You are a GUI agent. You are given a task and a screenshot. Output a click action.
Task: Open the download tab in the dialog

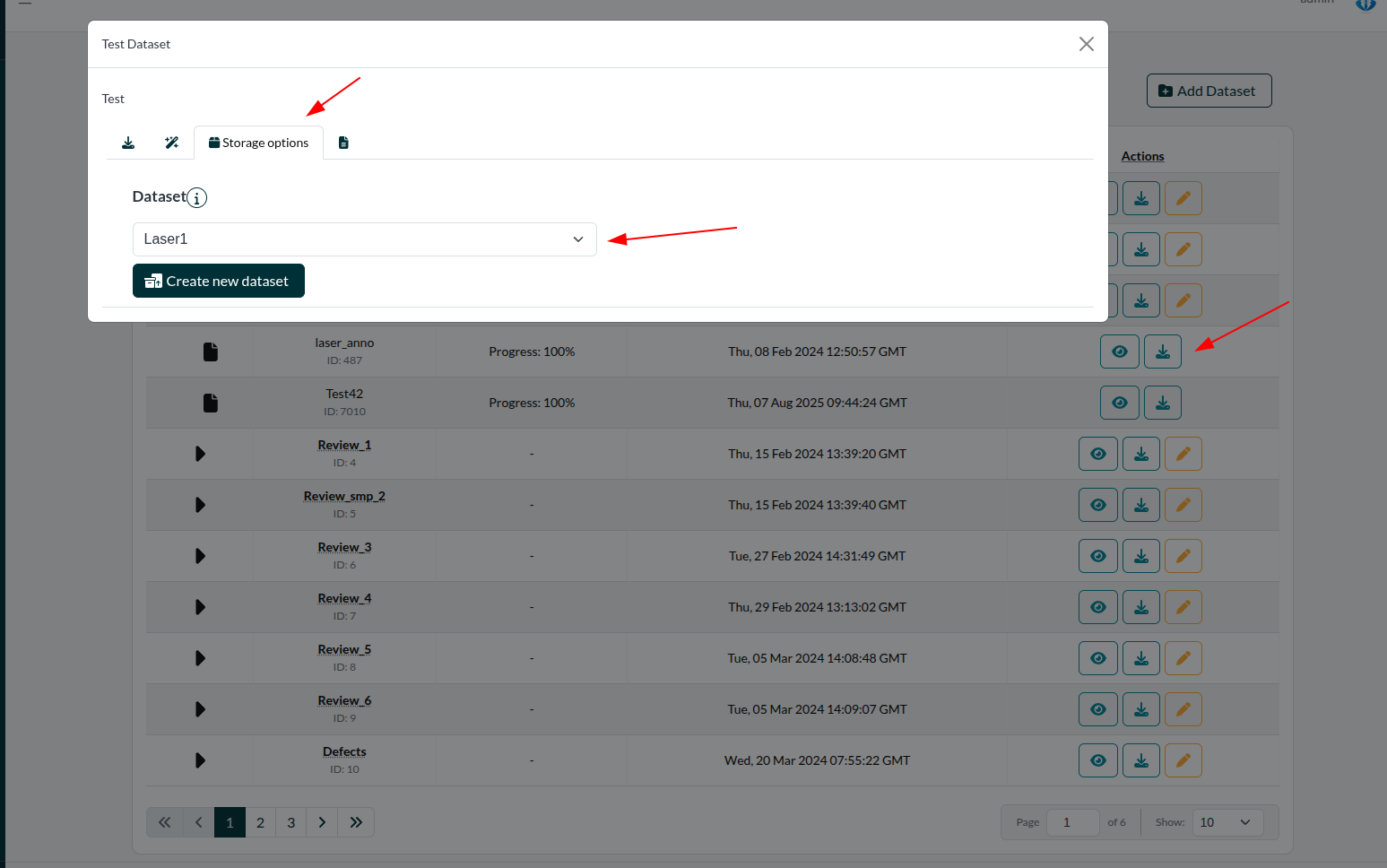[x=128, y=143]
